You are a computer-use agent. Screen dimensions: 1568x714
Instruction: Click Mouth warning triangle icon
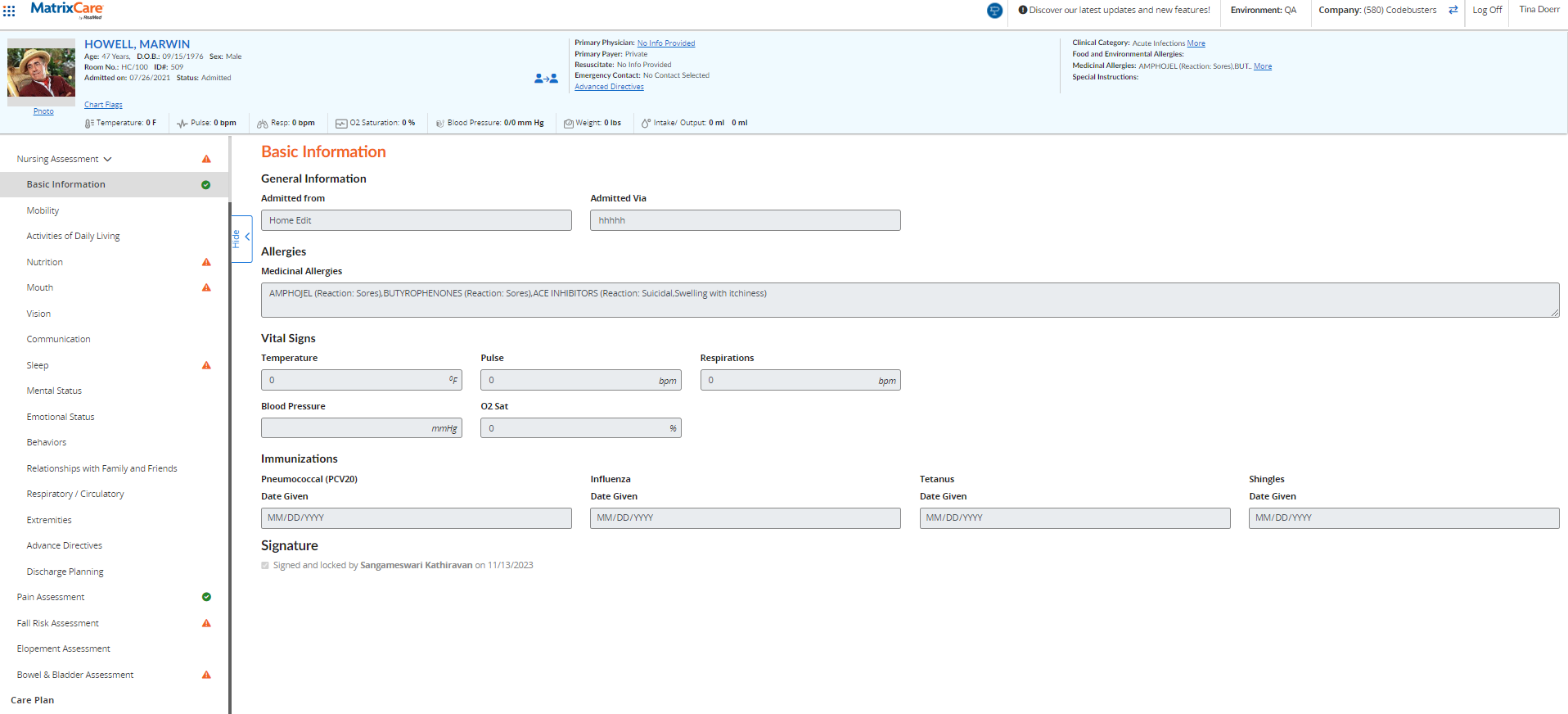pos(206,287)
